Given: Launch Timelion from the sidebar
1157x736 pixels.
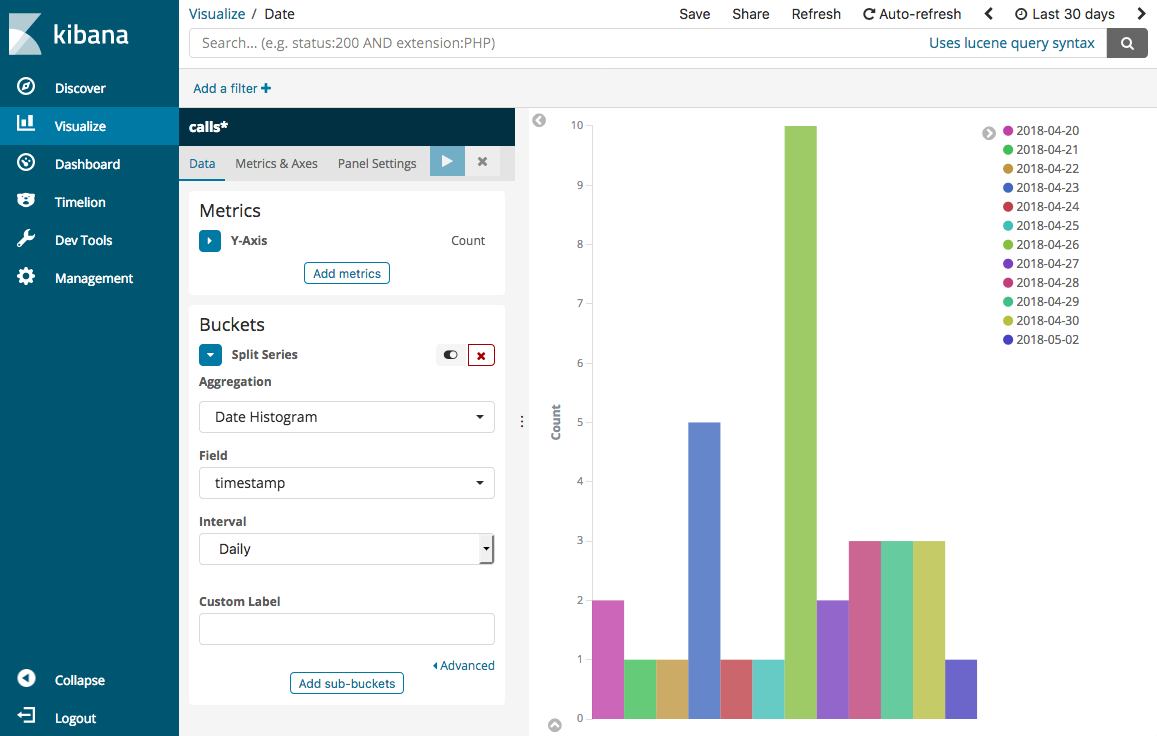Looking at the screenshot, I should click(x=80, y=201).
